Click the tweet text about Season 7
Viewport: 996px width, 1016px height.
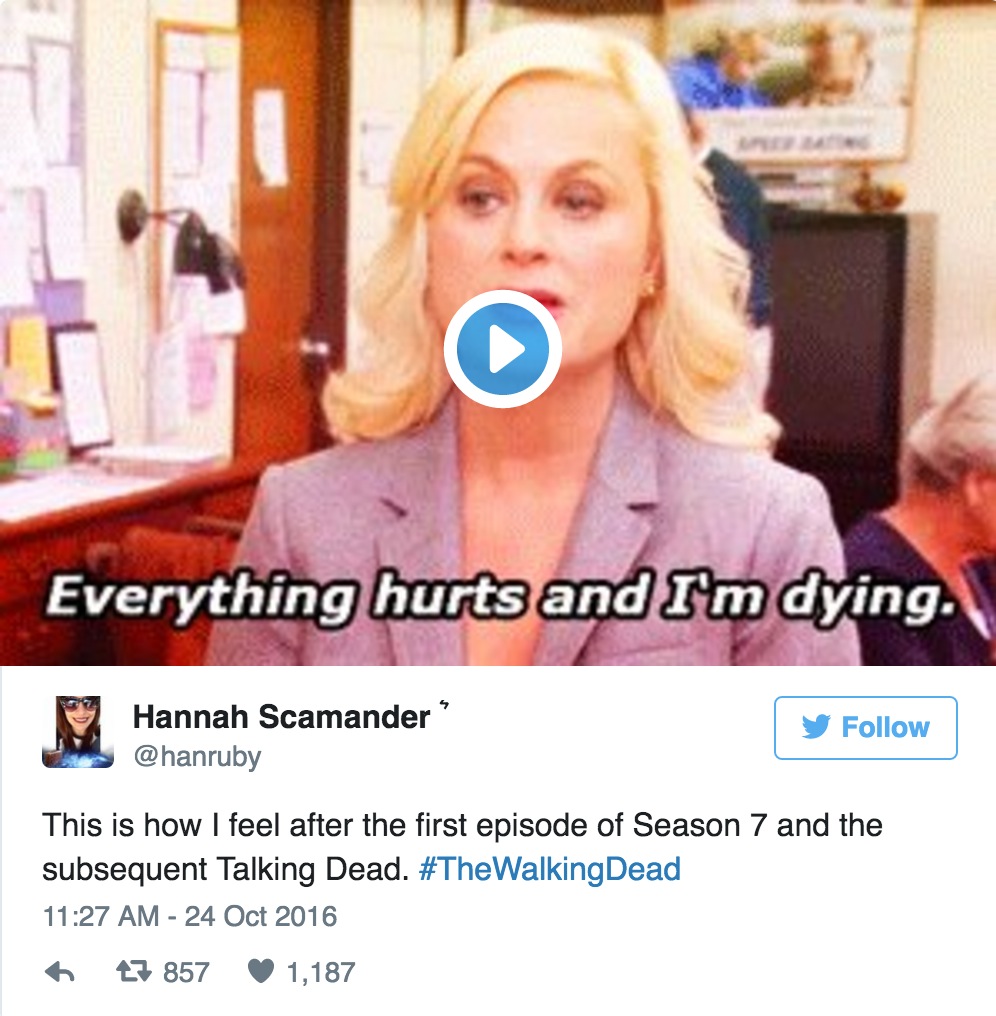point(462,847)
